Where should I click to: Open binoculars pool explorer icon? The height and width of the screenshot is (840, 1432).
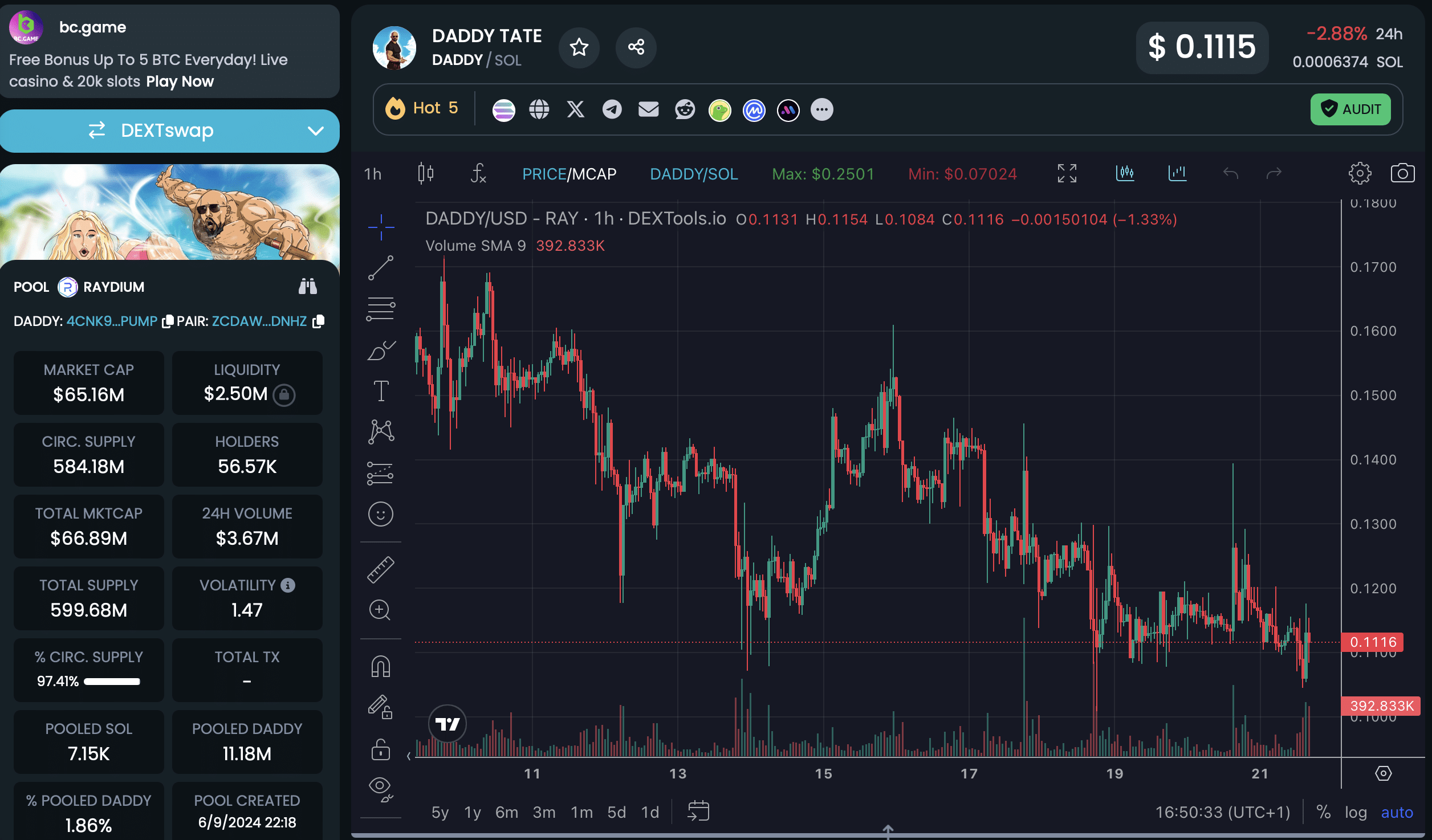[308, 286]
